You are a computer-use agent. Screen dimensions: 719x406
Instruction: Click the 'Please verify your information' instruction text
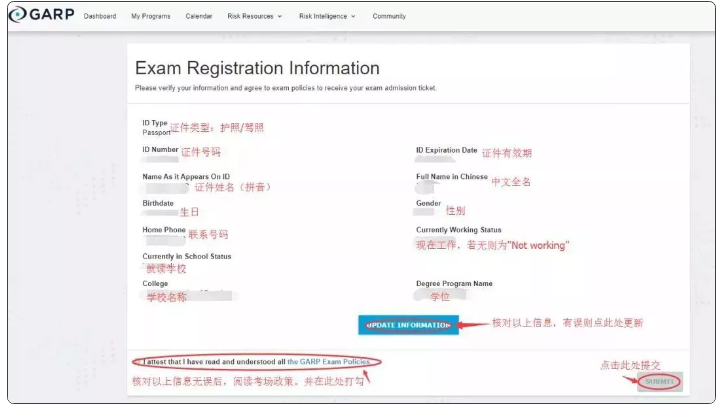(285, 88)
